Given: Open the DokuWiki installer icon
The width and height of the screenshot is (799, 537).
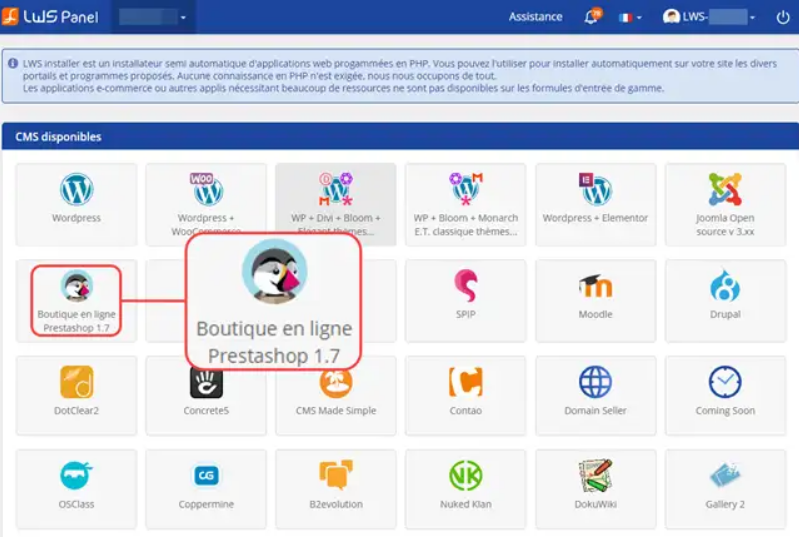Looking at the screenshot, I should tap(595, 475).
